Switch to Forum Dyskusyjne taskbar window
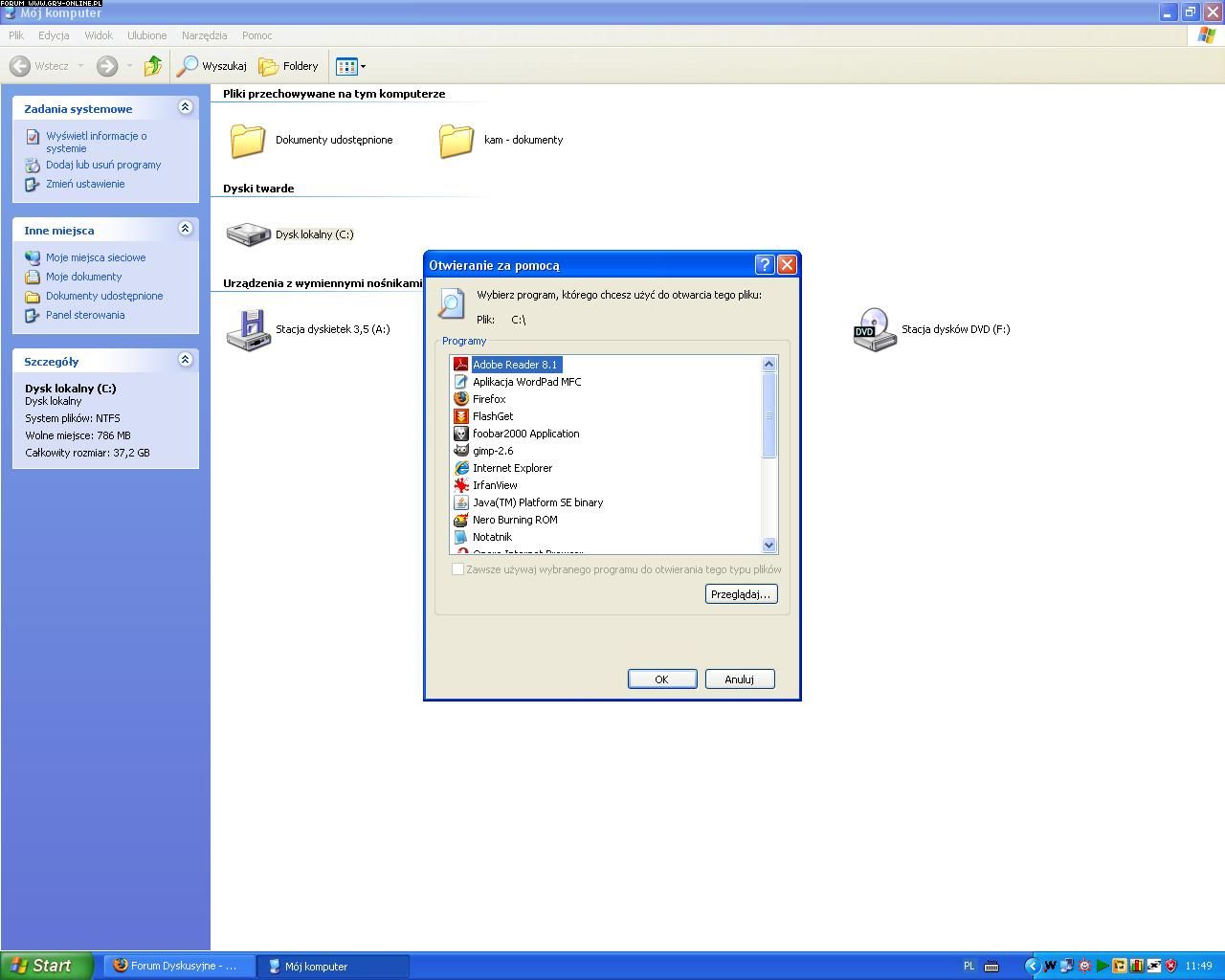The width and height of the screenshot is (1225, 980). [179, 966]
